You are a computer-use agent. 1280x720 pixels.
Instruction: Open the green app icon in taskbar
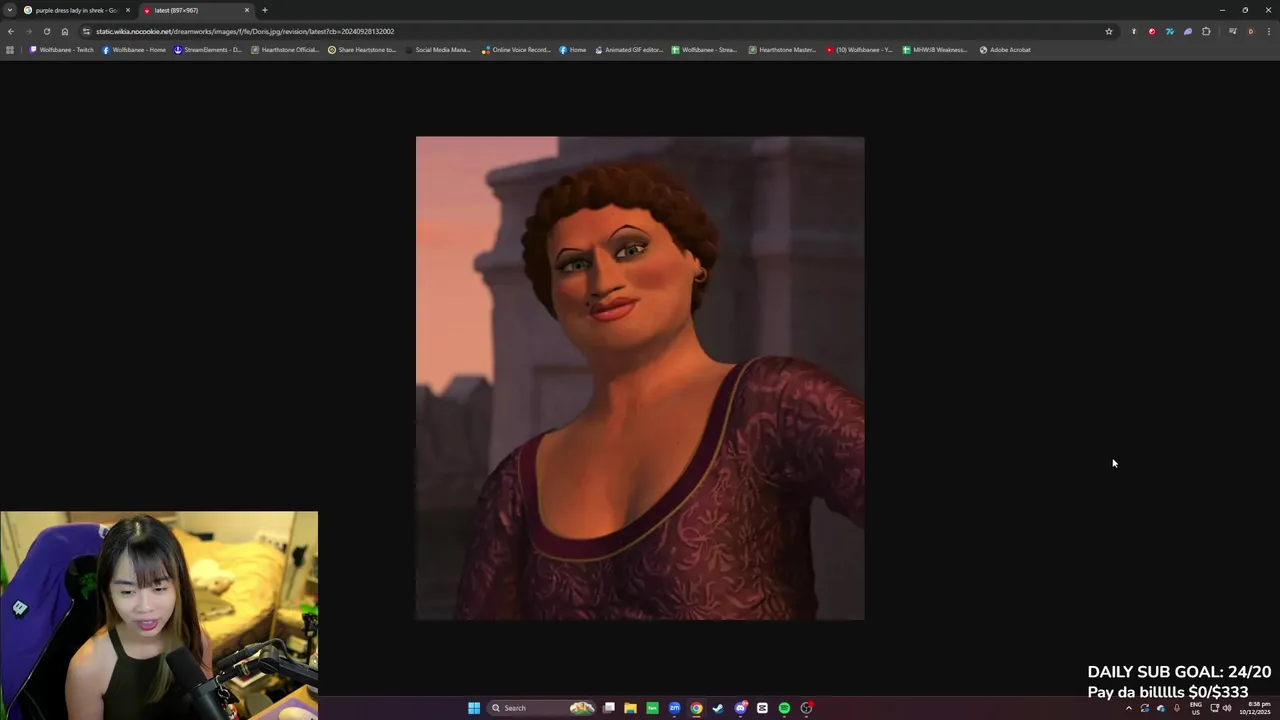pyautogui.click(x=652, y=708)
